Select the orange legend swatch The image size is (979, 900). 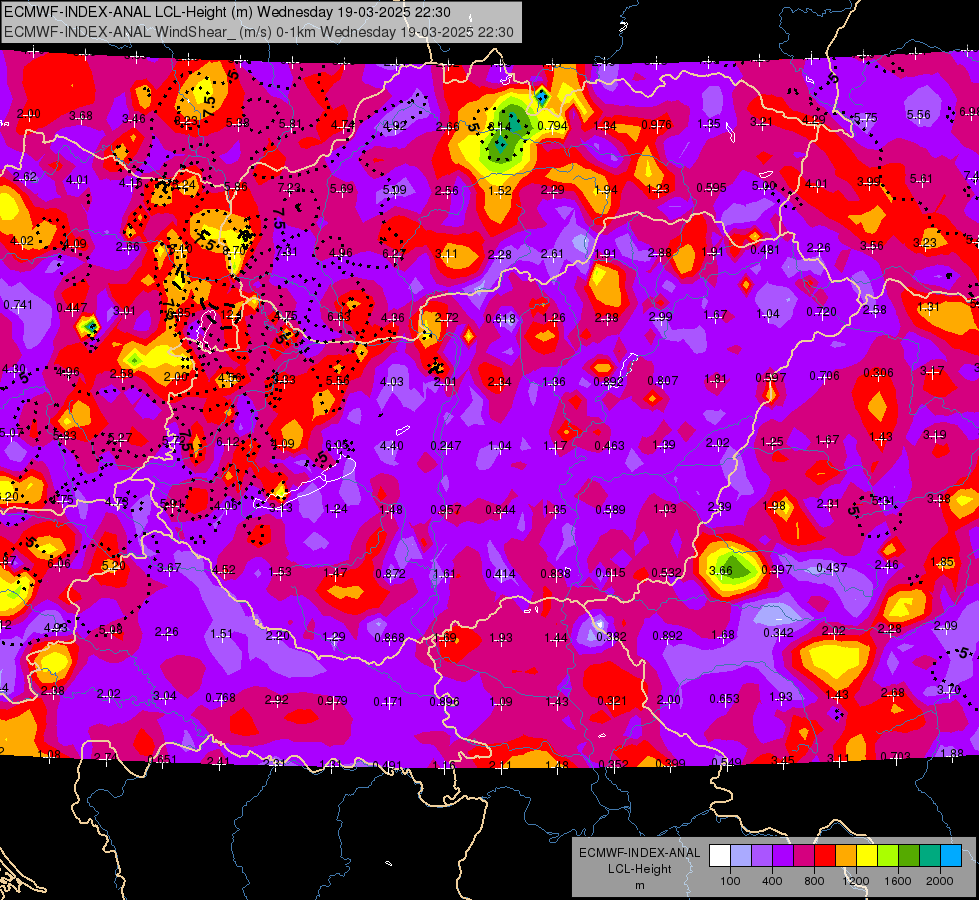click(846, 855)
